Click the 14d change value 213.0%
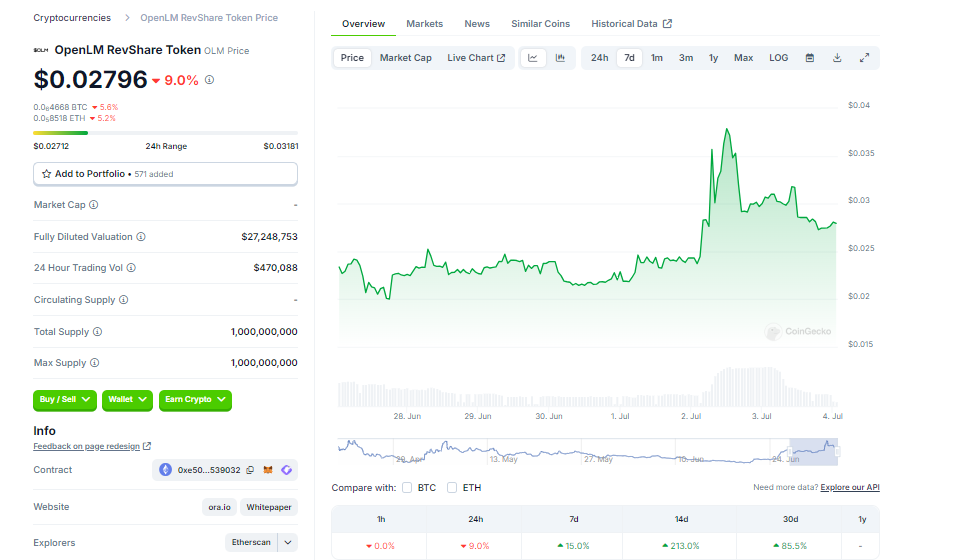This screenshot has height=560, width=973. [x=681, y=546]
